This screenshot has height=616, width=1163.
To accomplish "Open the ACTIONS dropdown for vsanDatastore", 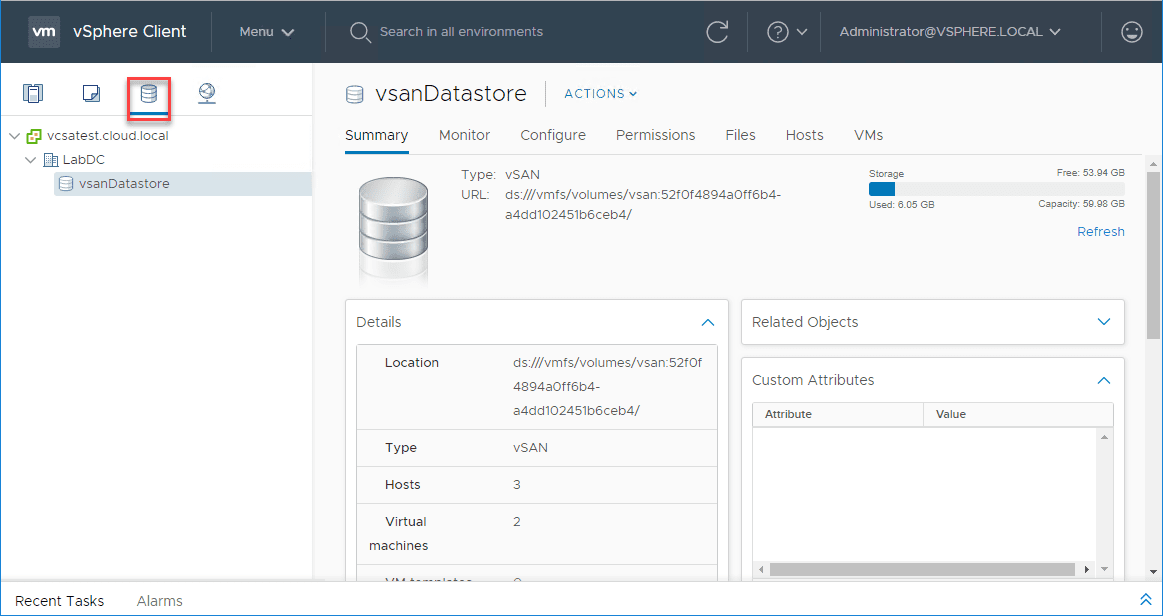I will [600, 94].
